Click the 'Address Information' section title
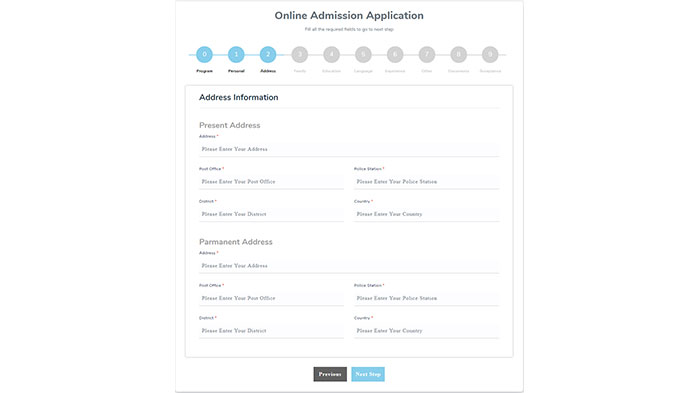This screenshot has height=393, width=700. (238, 97)
